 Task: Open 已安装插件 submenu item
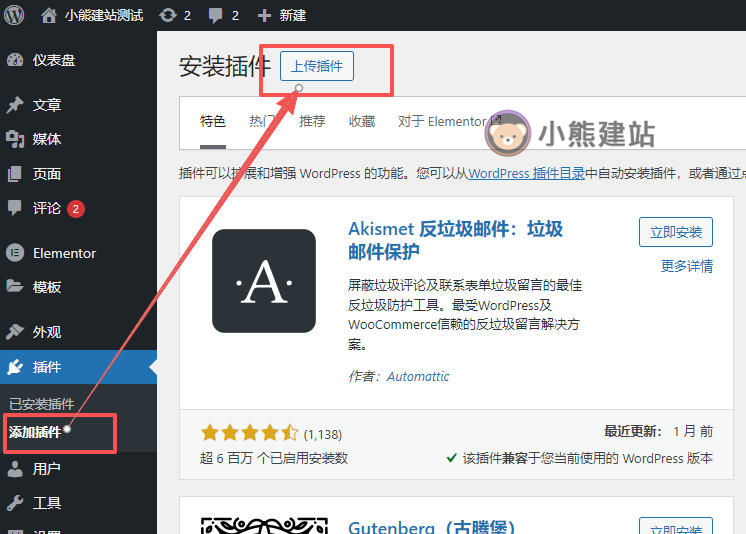point(41,404)
